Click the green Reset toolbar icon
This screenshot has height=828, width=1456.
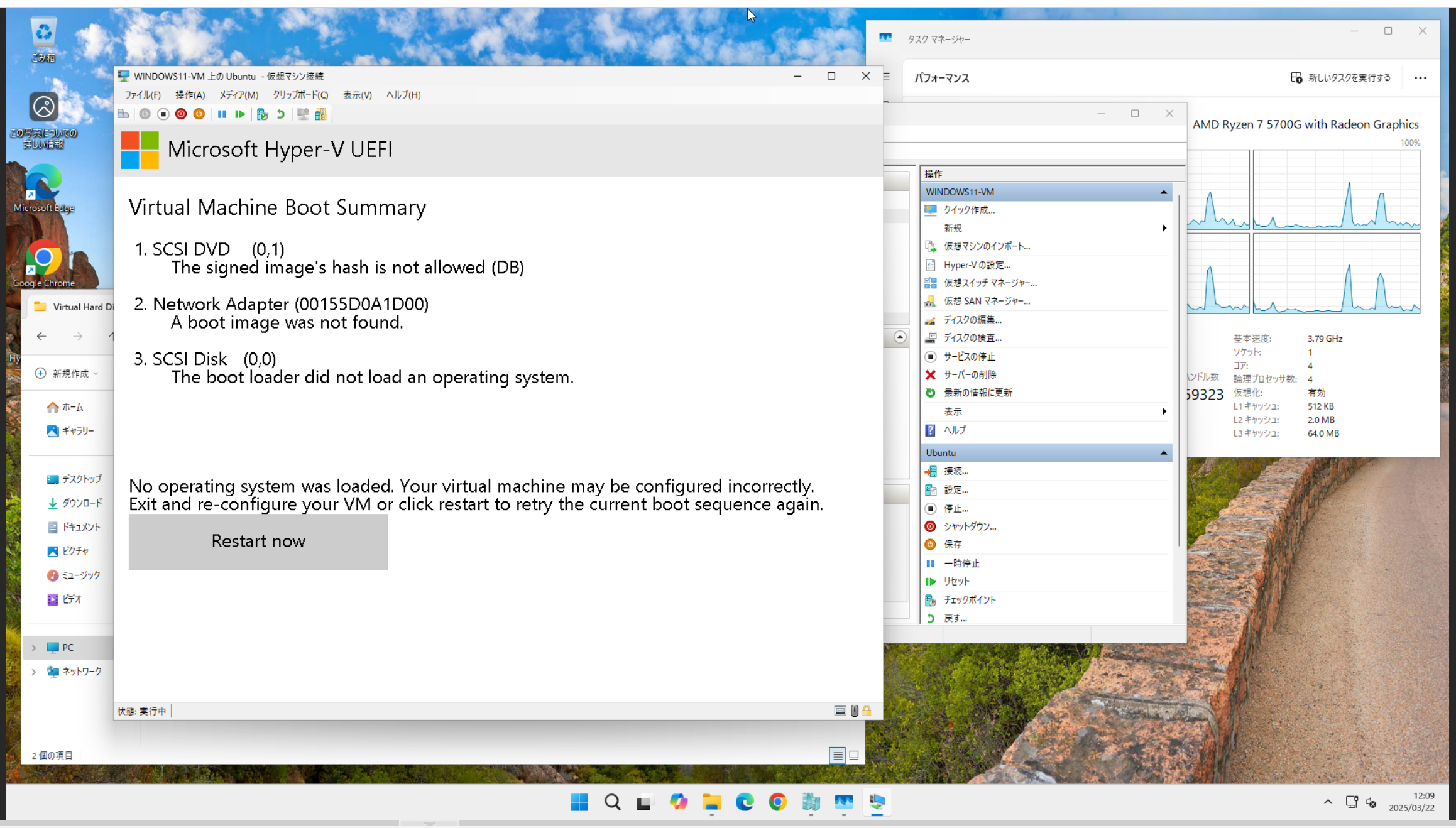[x=240, y=114]
